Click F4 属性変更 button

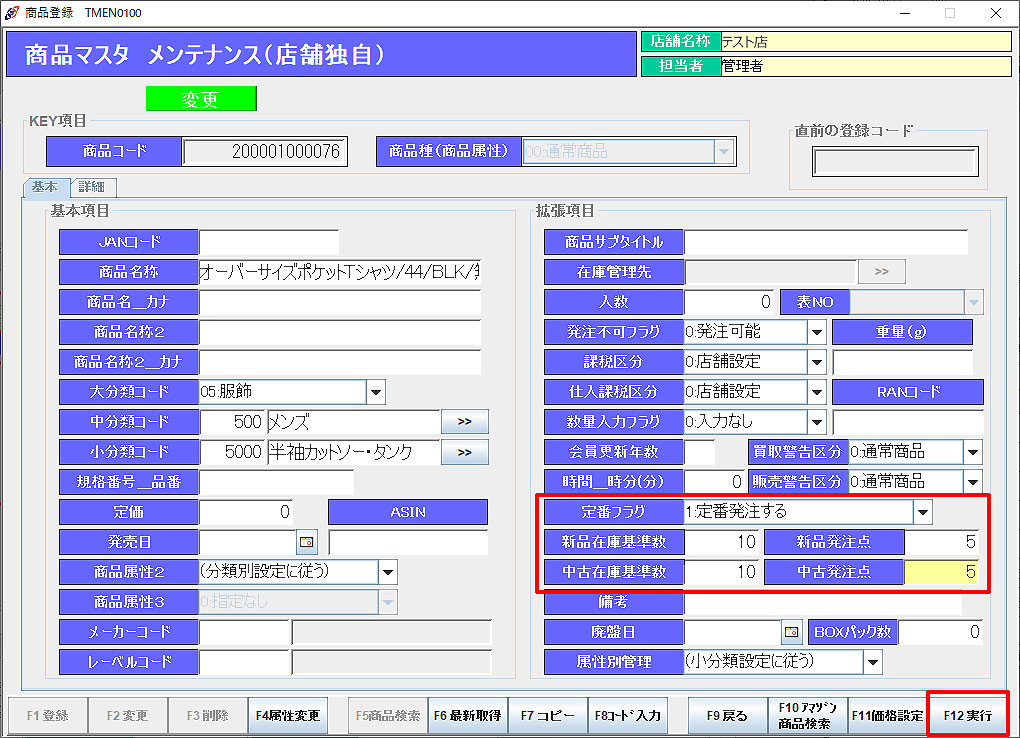(288, 715)
